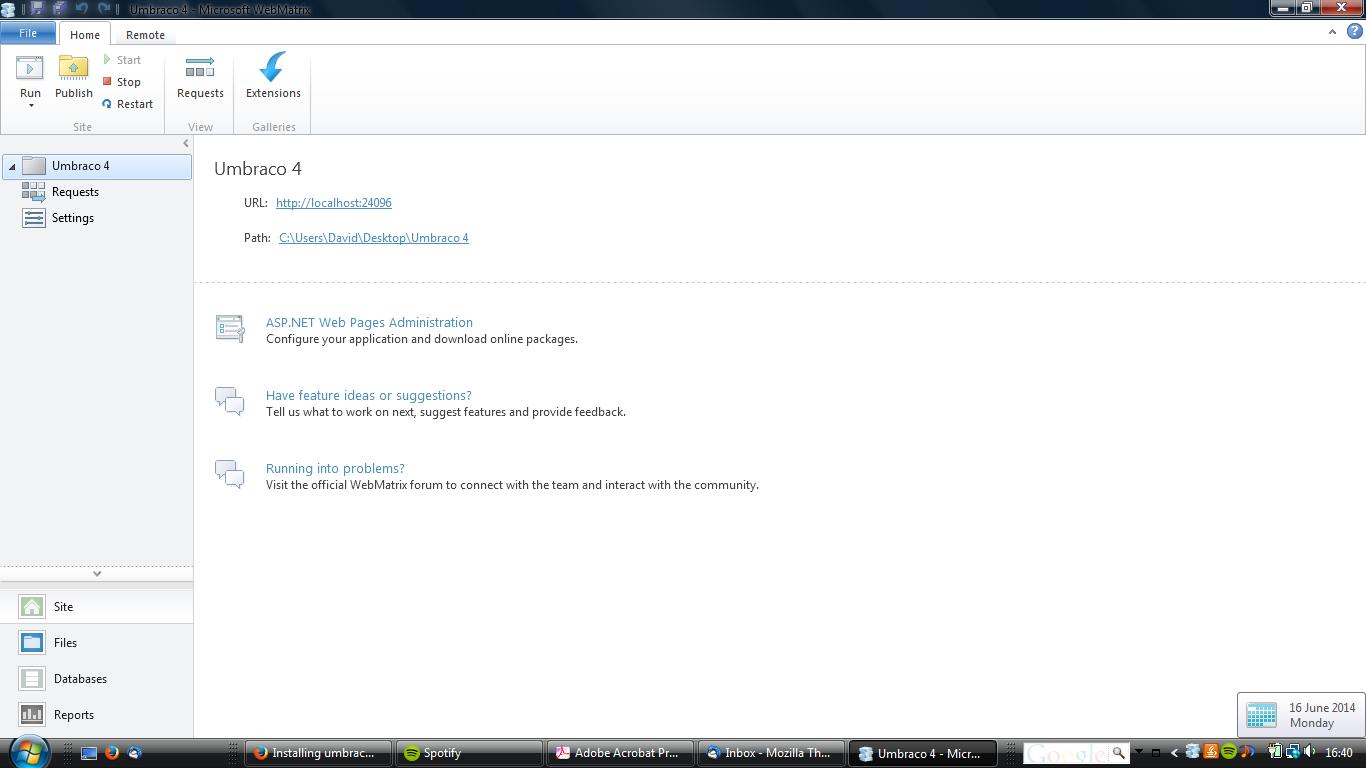
Task: Switch to Spotify taskbar window
Action: [x=470, y=753]
